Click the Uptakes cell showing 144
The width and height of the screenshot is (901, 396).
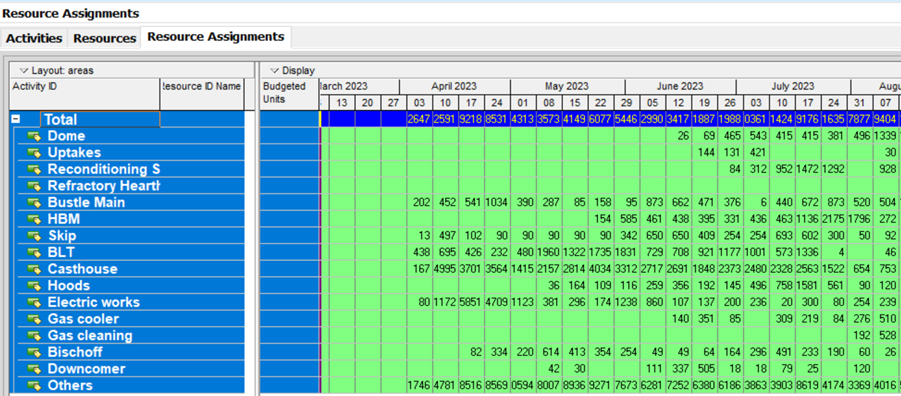click(x=704, y=153)
